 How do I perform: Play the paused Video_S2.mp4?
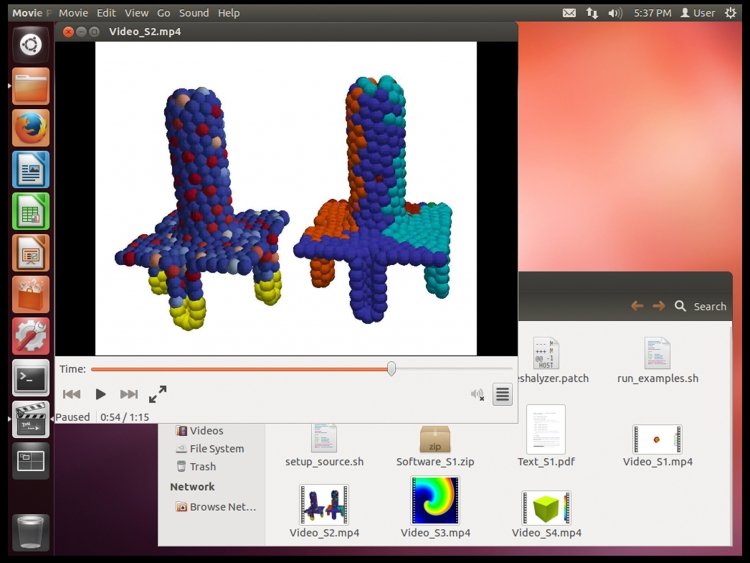click(100, 394)
